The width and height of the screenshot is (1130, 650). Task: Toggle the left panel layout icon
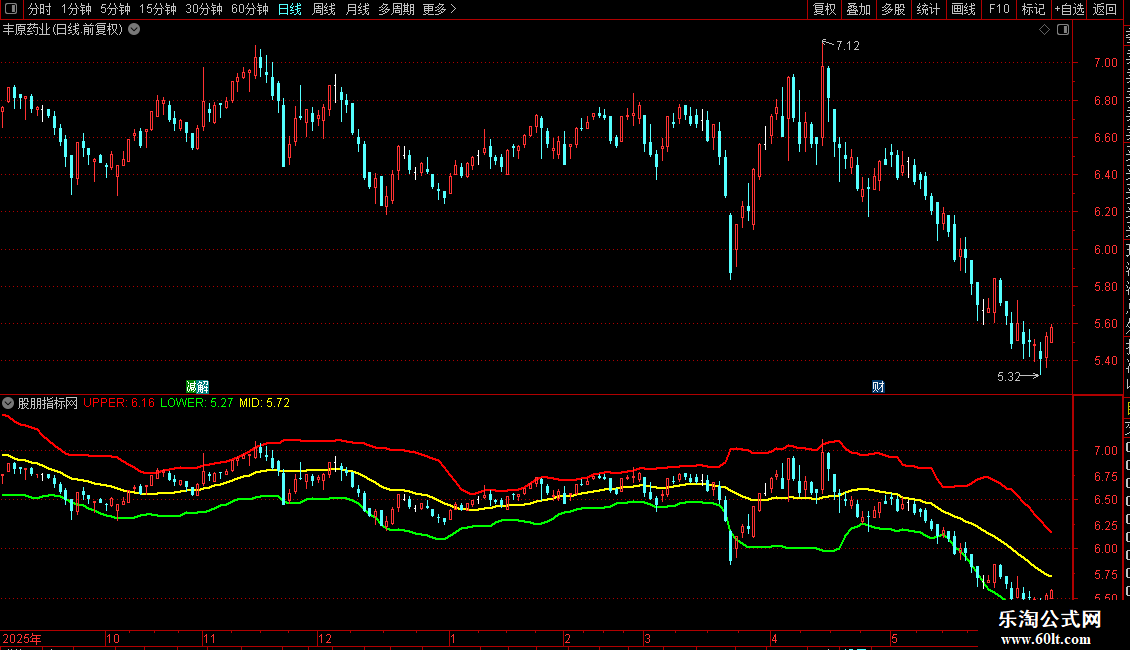11,9
